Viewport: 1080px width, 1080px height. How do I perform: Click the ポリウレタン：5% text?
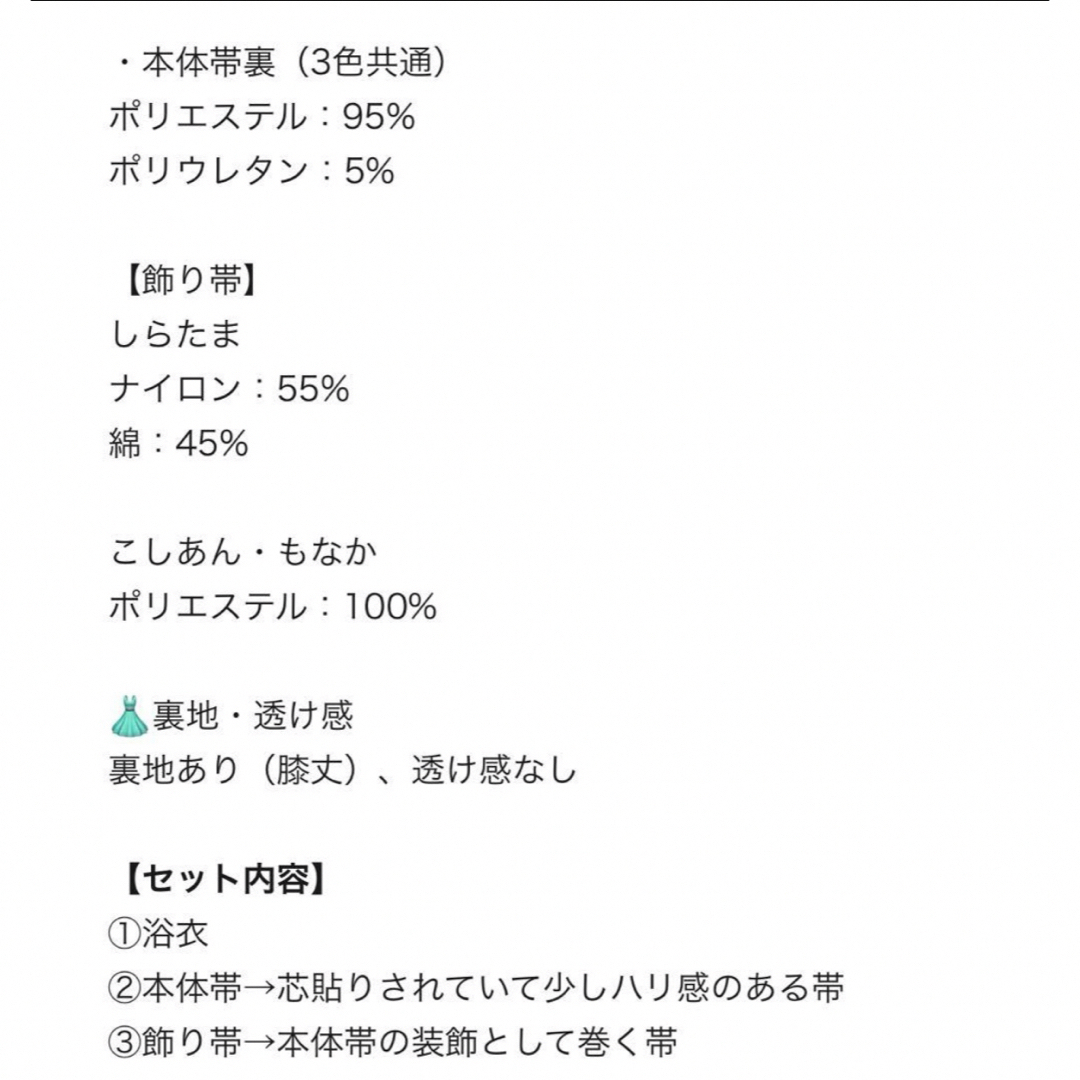click(x=251, y=171)
